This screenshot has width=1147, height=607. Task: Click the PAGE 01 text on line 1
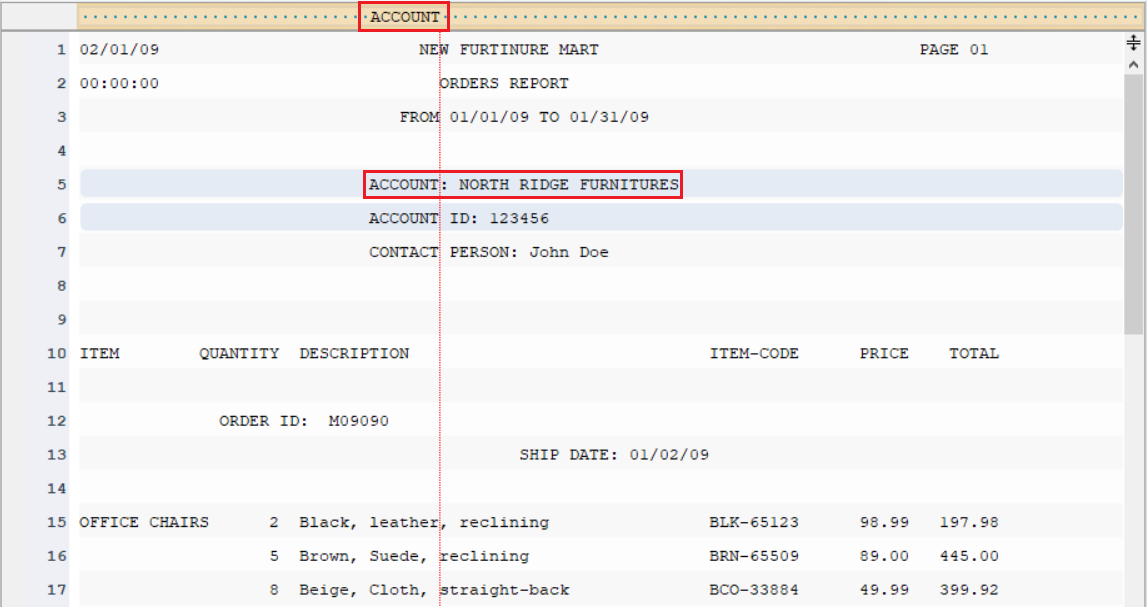(x=954, y=50)
